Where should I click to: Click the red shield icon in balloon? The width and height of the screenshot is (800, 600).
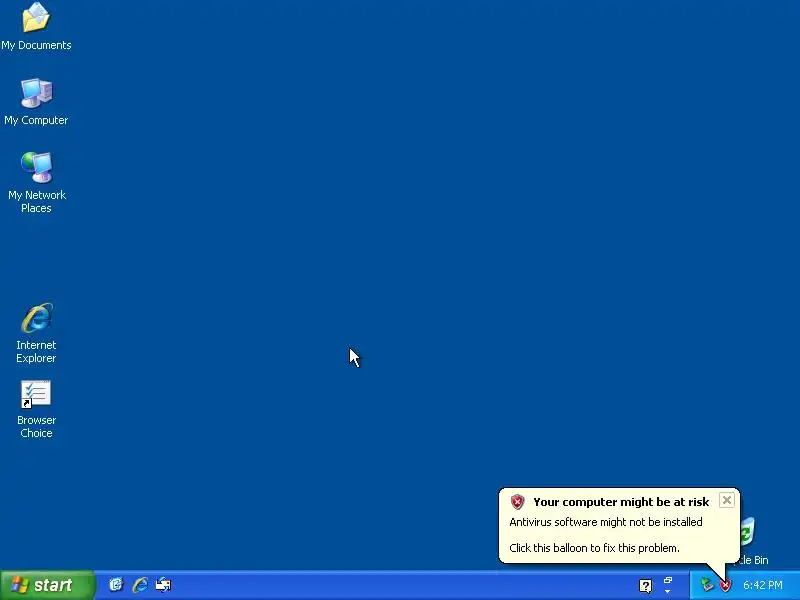click(517, 502)
